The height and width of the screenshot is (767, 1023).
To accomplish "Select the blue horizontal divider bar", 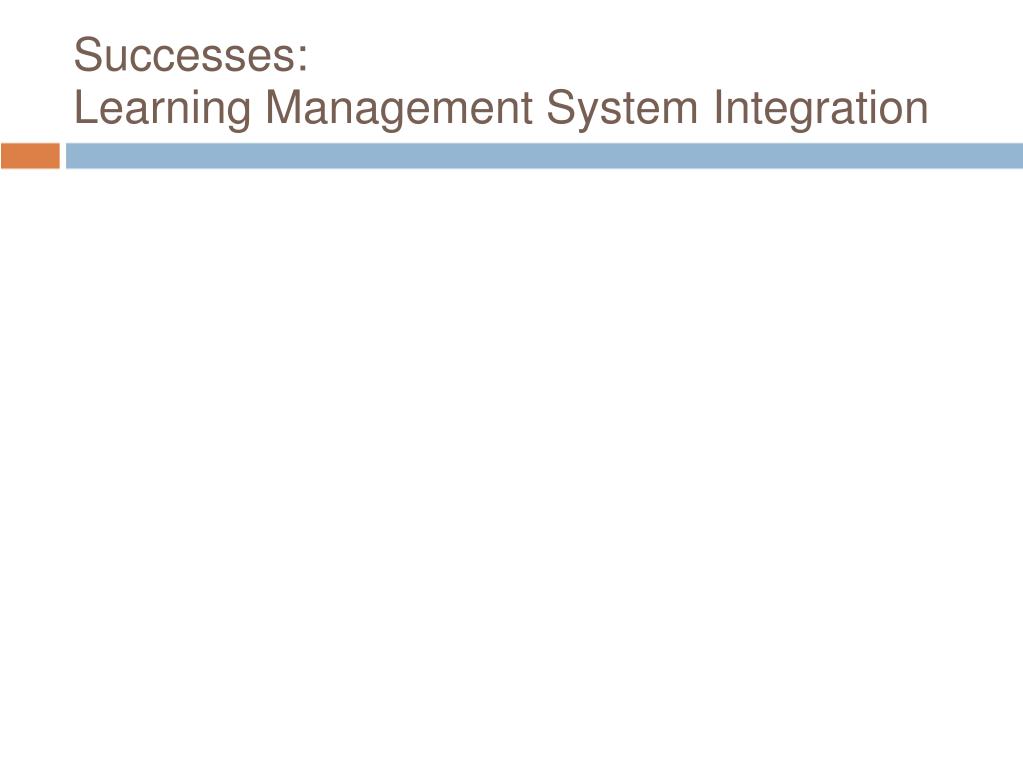I will tap(544, 156).
